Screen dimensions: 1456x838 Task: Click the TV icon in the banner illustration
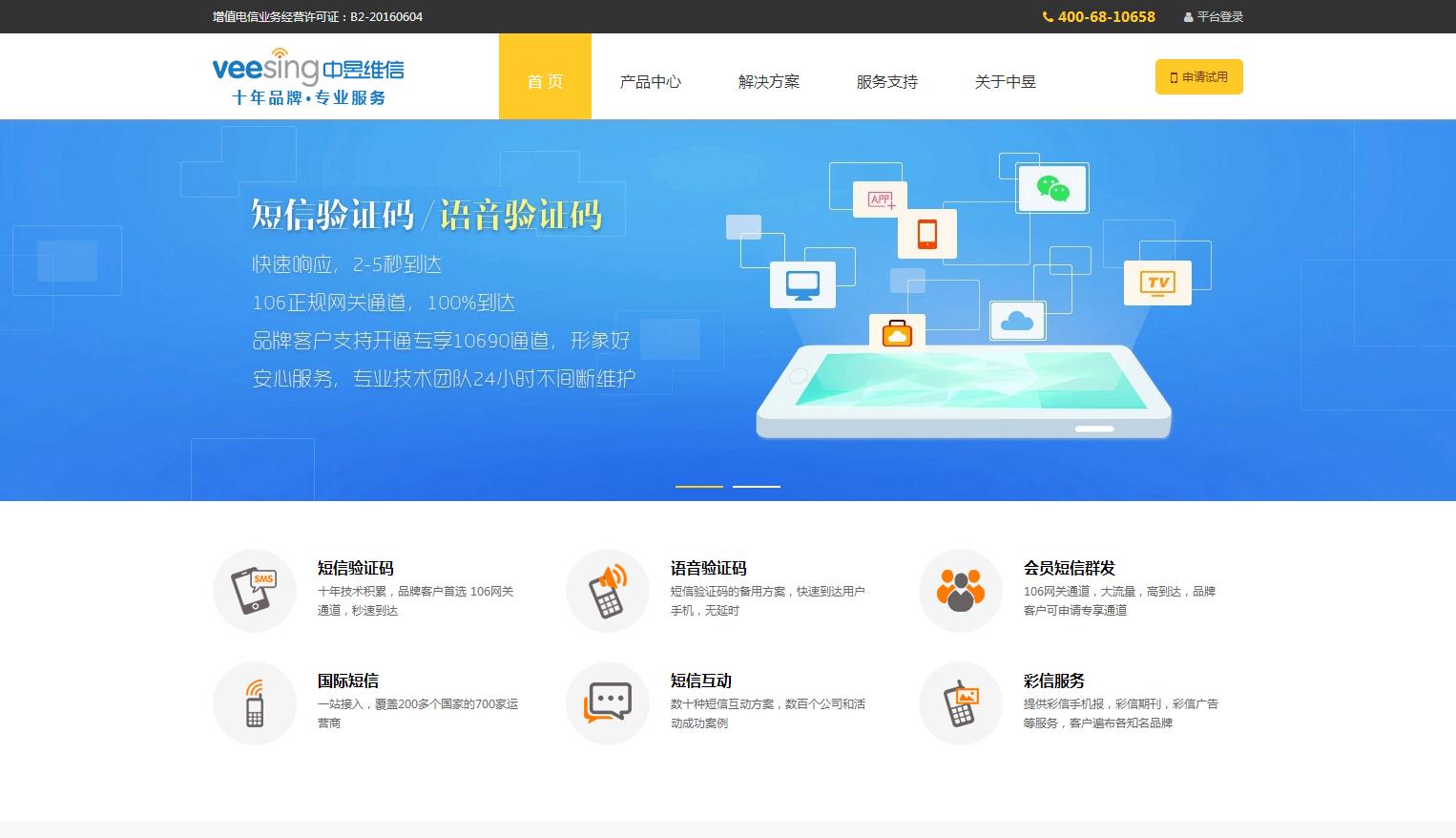point(1157,282)
